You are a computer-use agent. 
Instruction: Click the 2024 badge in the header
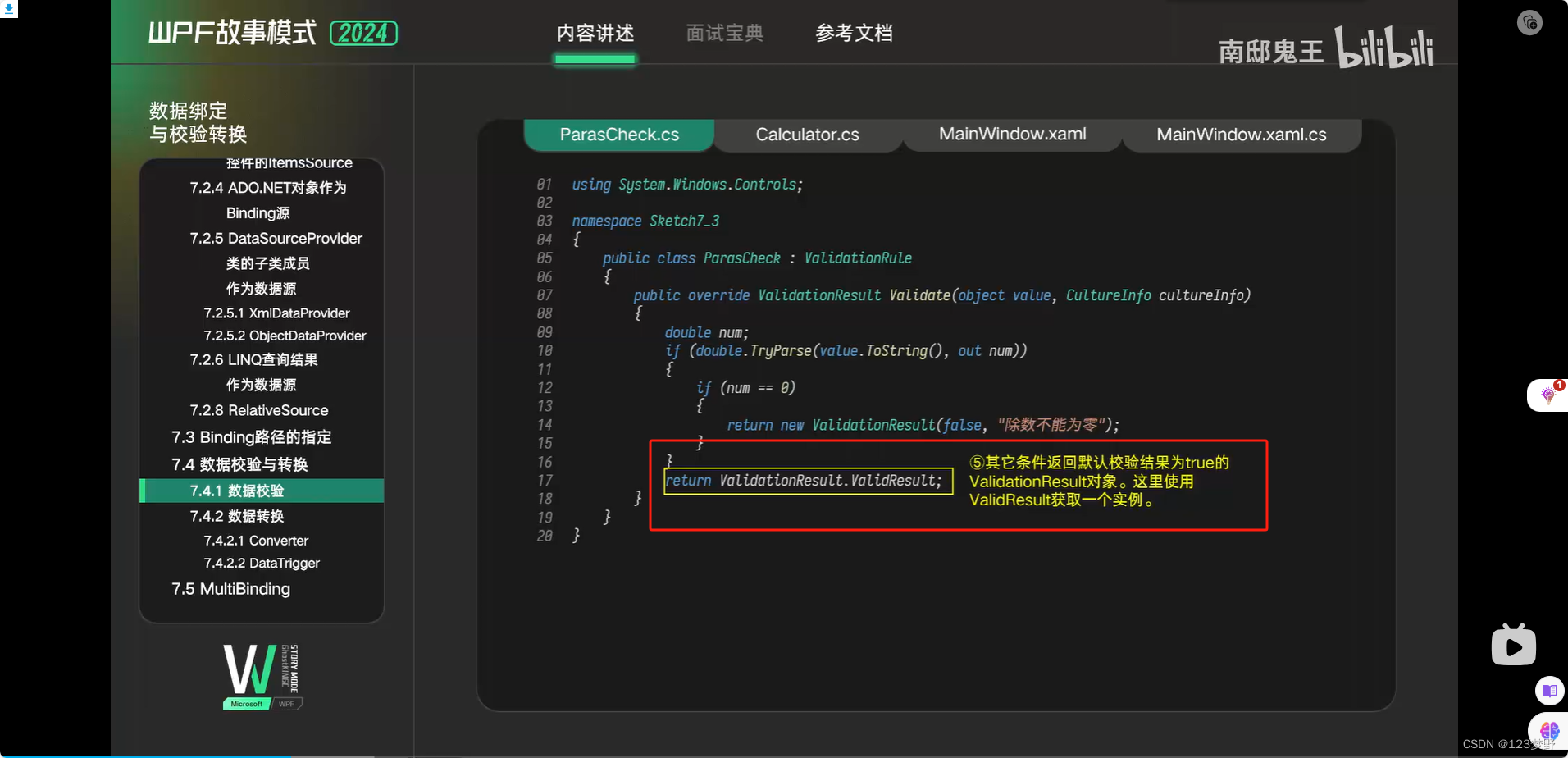point(363,33)
